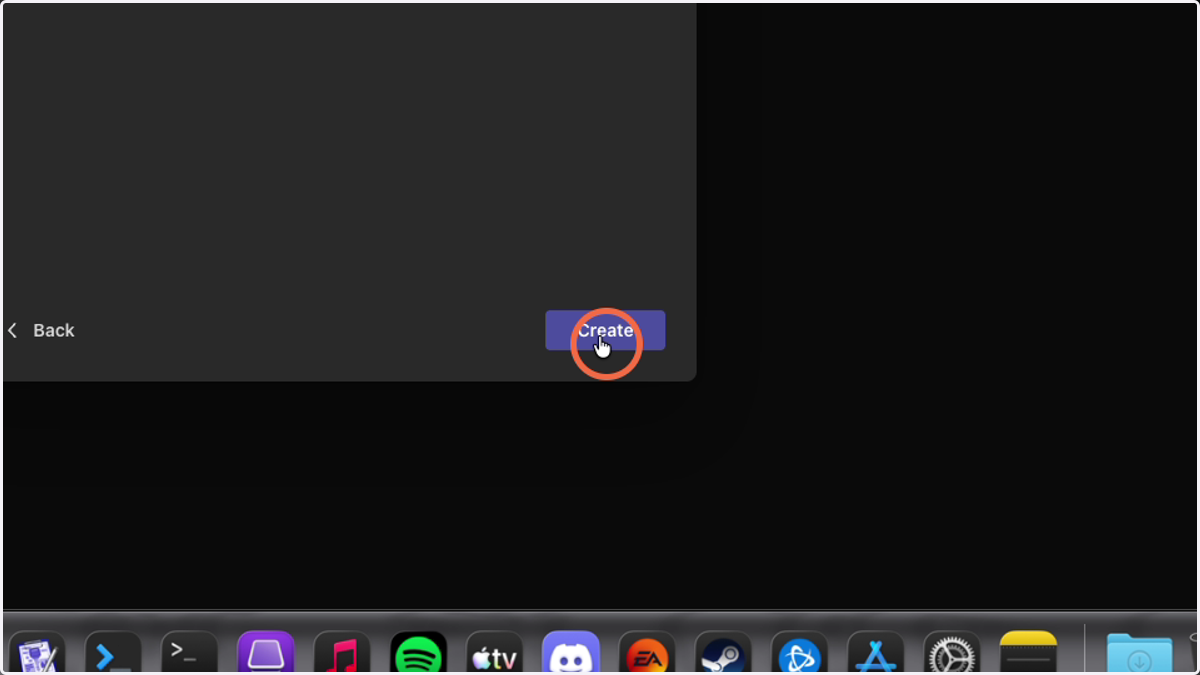This screenshot has height=675, width=1200.
Task: Open the Downloads folder in dock
Action: click(x=1139, y=653)
